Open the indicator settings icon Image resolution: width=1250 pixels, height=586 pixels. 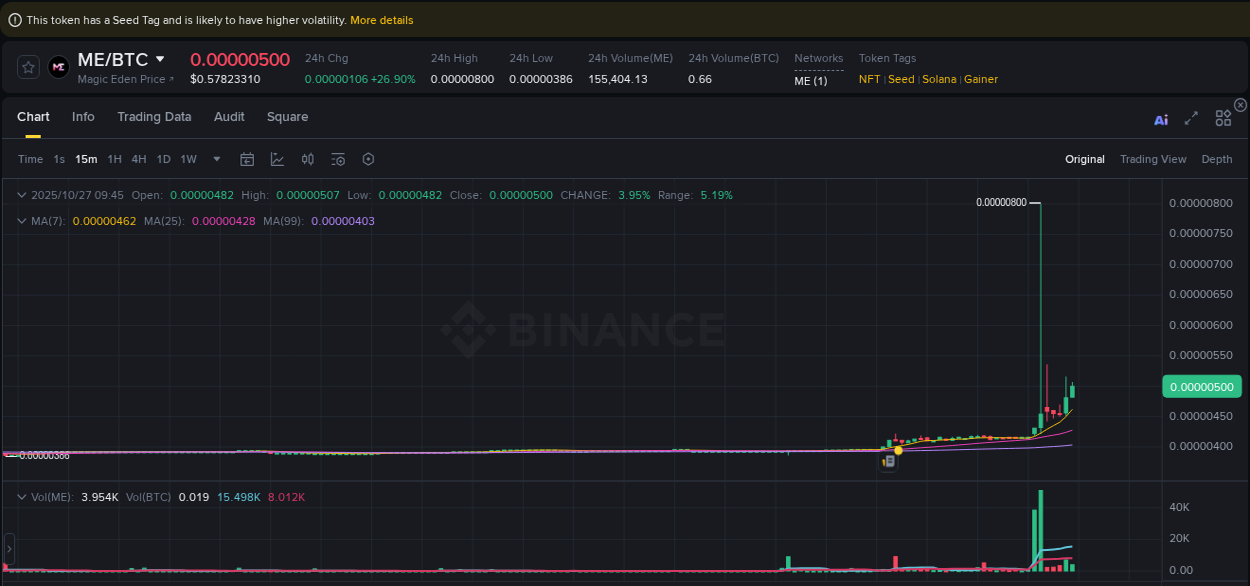(x=337, y=159)
